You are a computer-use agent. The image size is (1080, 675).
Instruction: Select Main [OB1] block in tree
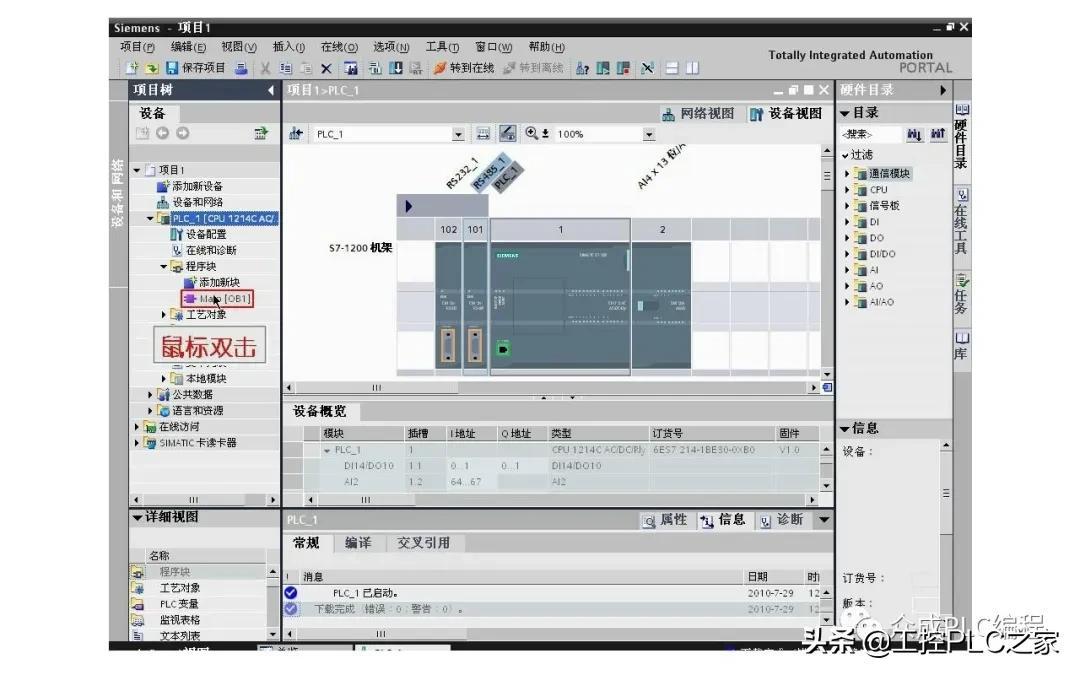[x=217, y=298]
